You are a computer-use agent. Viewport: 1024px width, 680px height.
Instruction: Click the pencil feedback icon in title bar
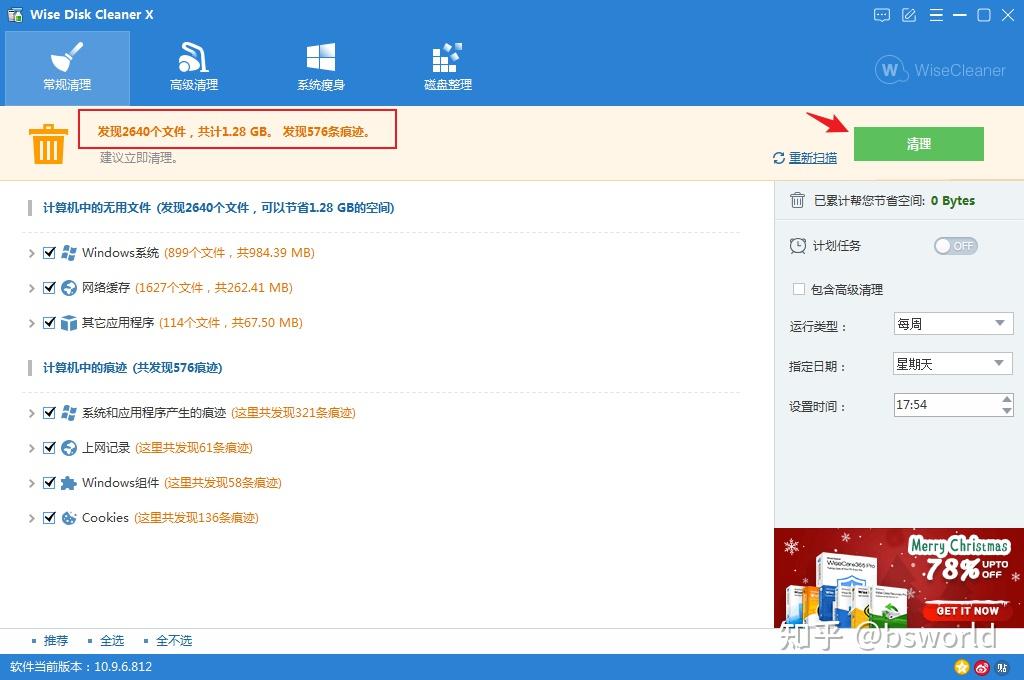[x=910, y=15]
